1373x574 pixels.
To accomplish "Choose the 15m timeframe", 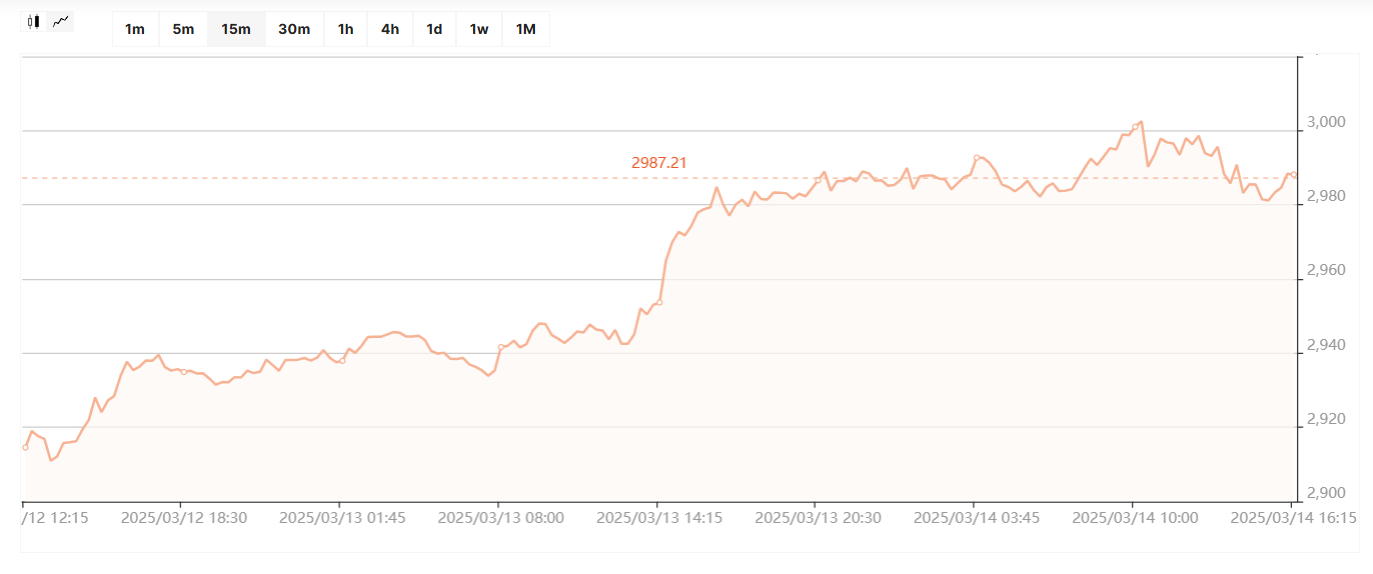I will [236, 29].
